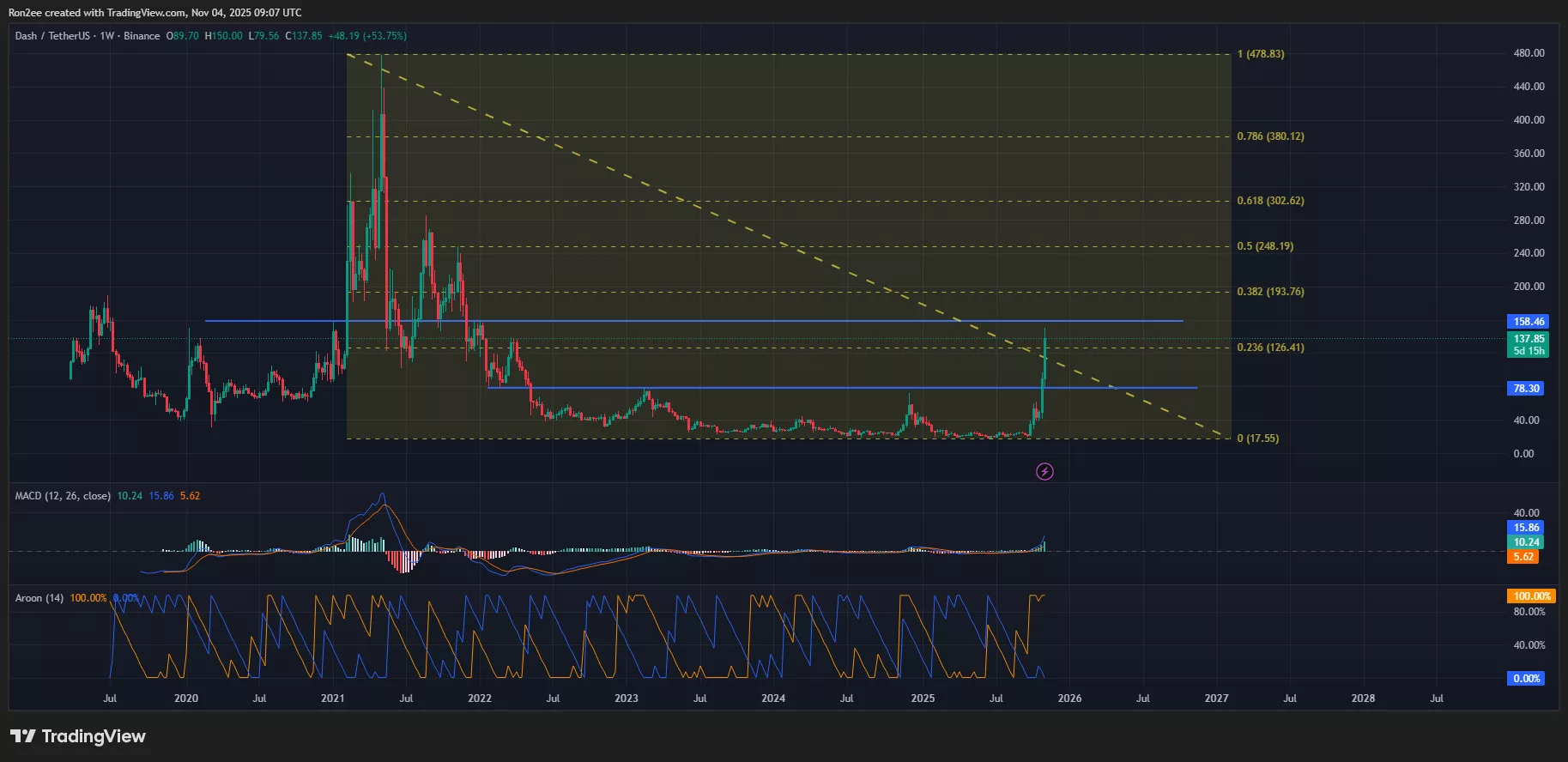The width and height of the screenshot is (1568, 762).
Task: Click the 0.618 (302.62) Fibonacci level label
Action: [x=1270, y=201]
